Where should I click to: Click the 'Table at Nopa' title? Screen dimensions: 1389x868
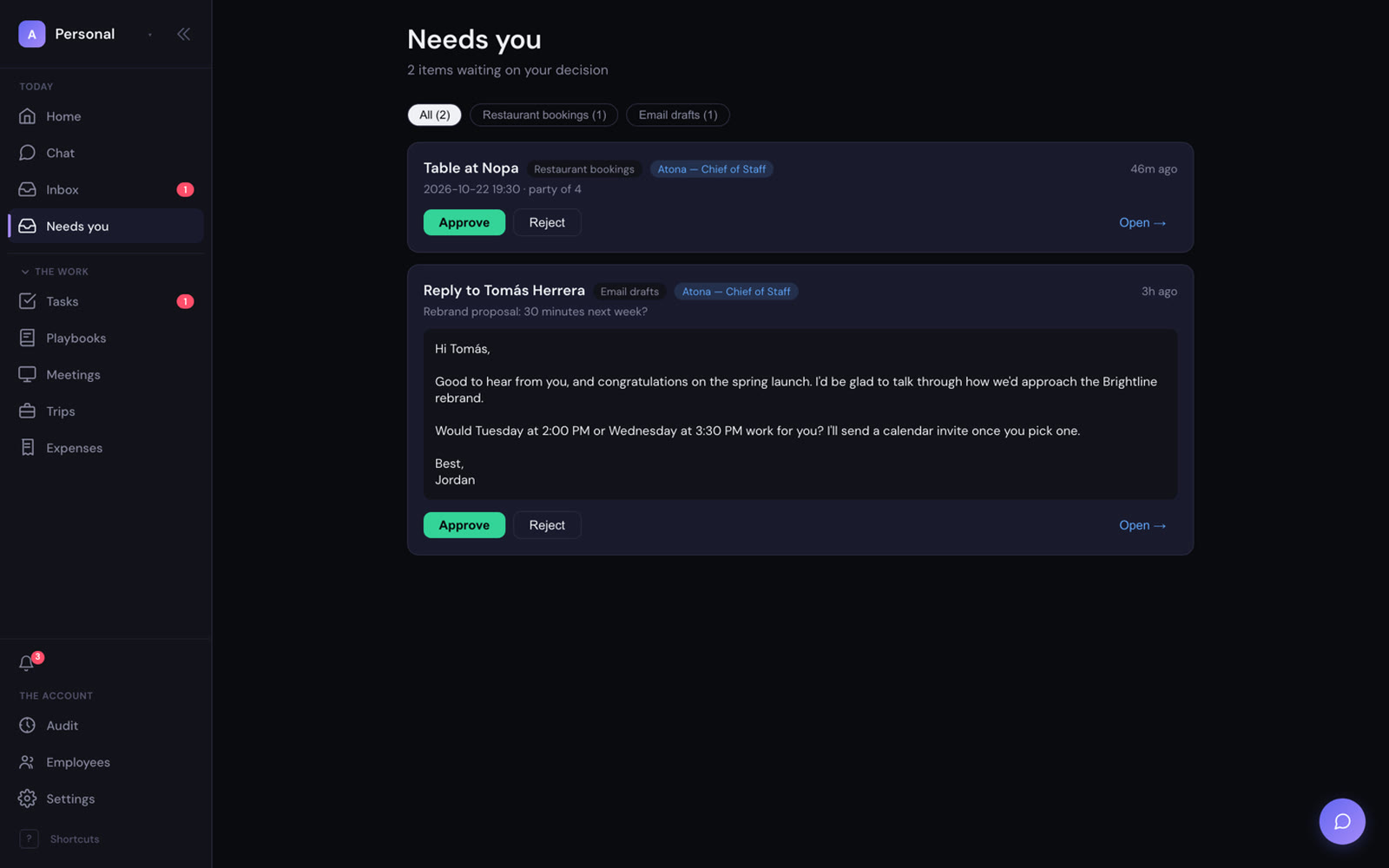click(x=471, y=168)
